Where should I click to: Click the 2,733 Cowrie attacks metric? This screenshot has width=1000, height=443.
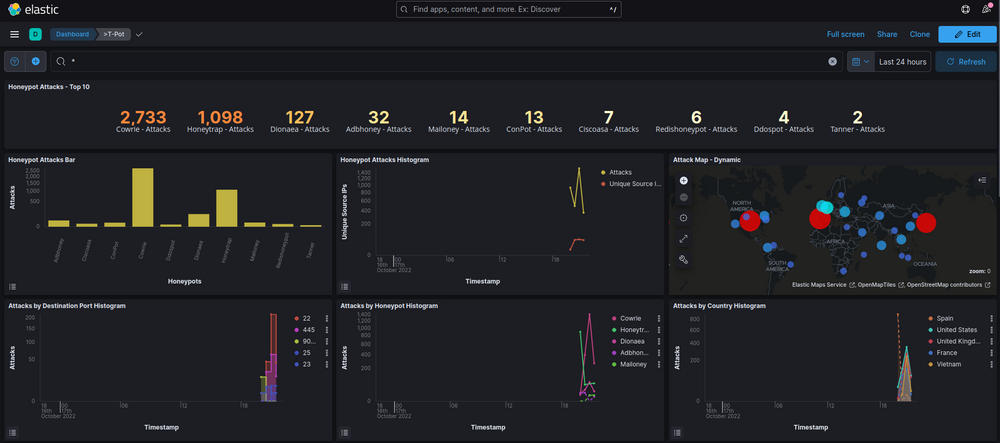click(142, 121)
